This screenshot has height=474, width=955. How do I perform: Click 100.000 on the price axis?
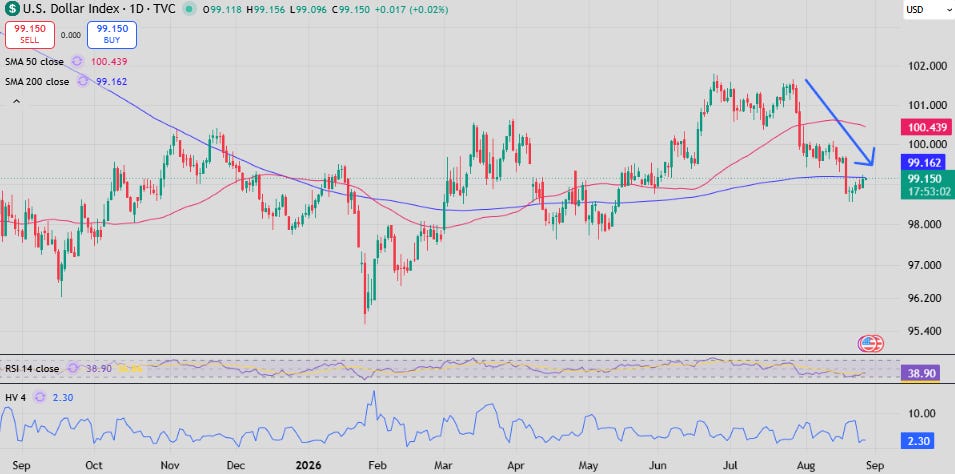pos(928,144)
